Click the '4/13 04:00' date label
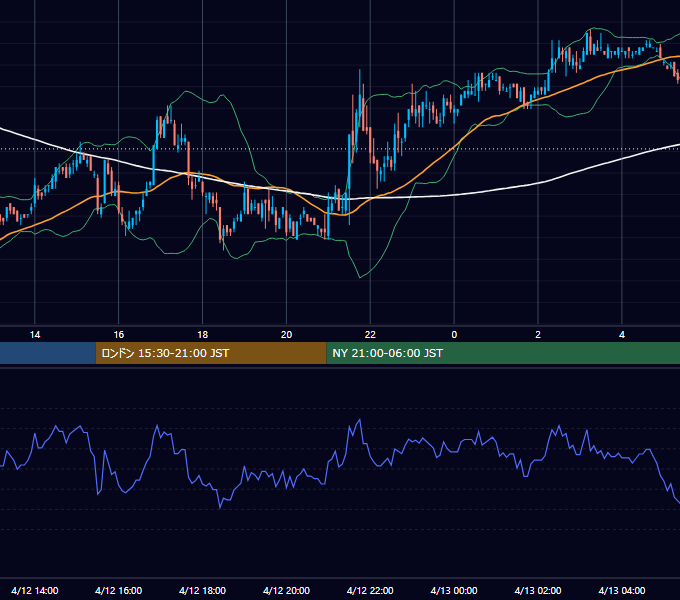Viewport: 680px width, 600px height. click(x=622, y=590)
